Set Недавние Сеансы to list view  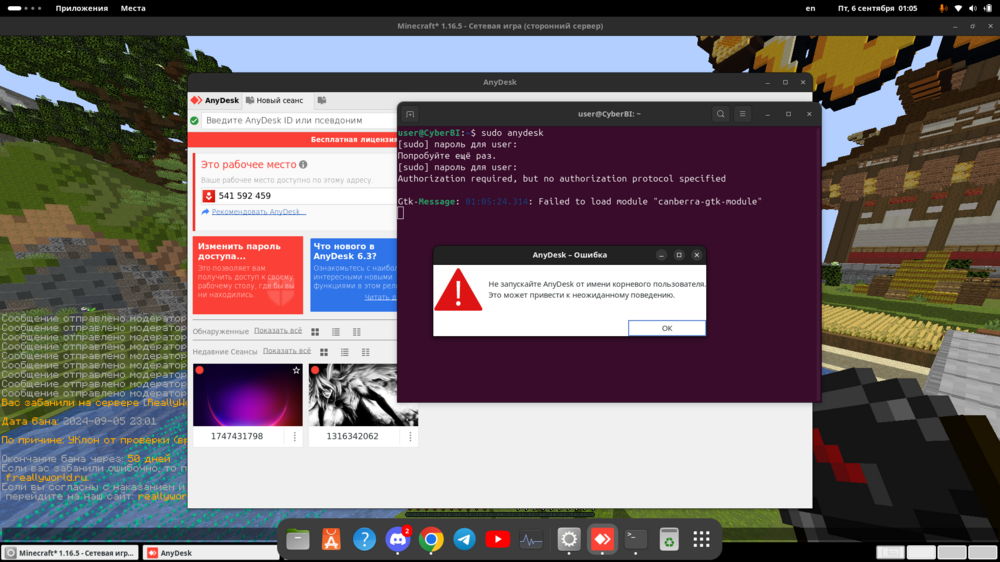pos(345,352)
